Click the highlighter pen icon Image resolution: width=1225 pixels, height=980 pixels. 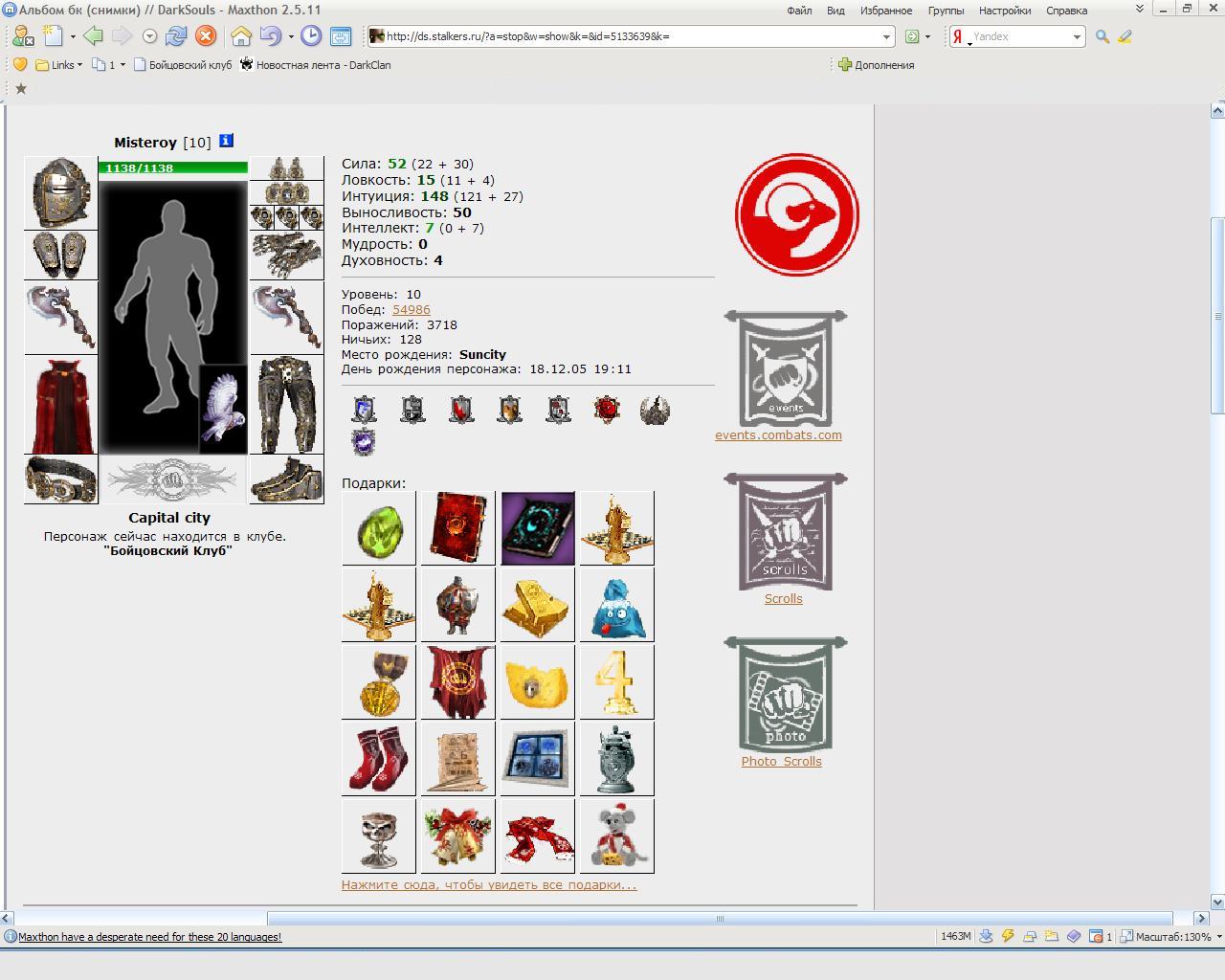click(1125, 36)
